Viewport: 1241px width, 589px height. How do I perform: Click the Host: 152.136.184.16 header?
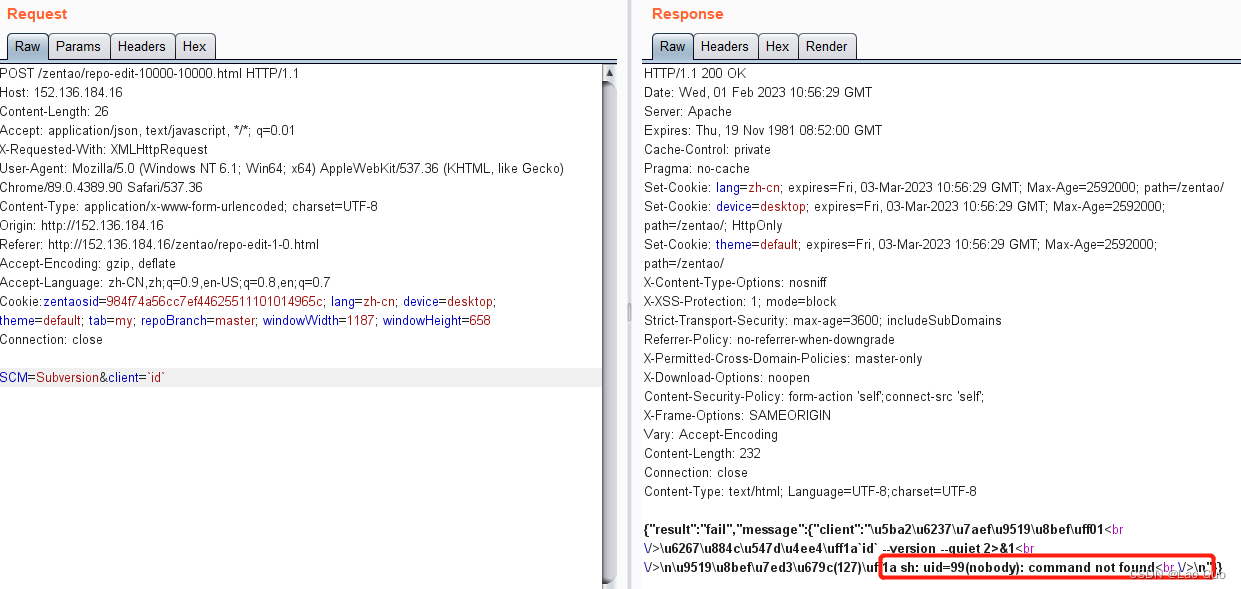[x=61, y=93]
